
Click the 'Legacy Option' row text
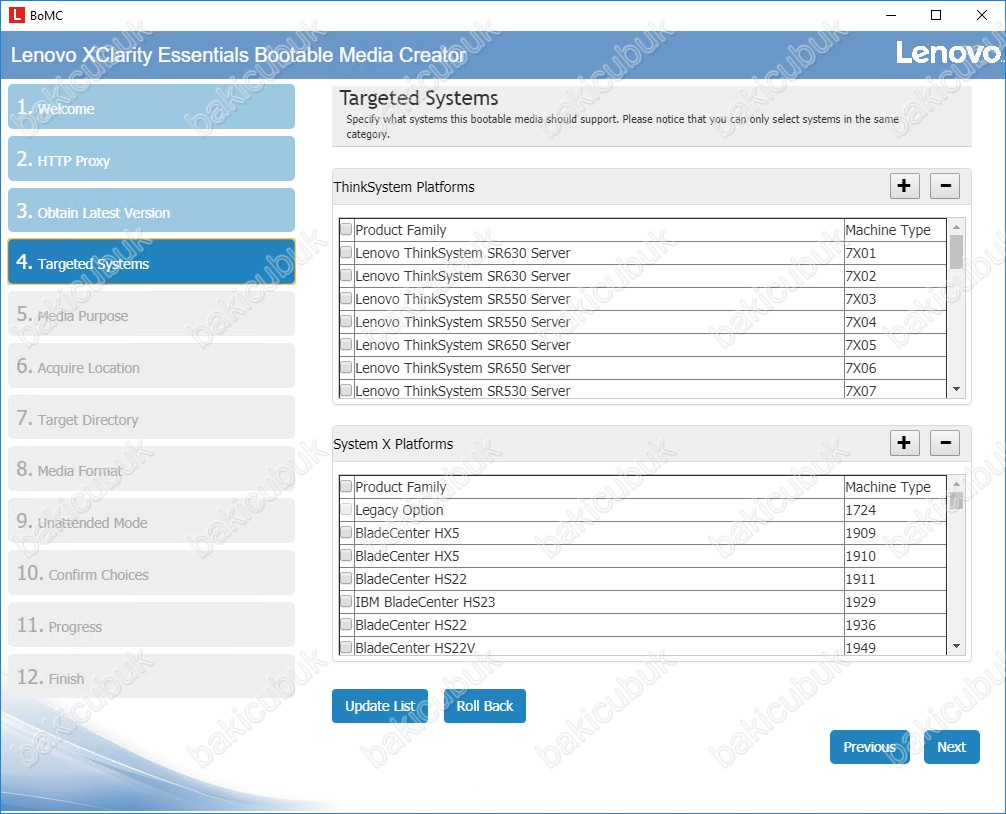399,510
